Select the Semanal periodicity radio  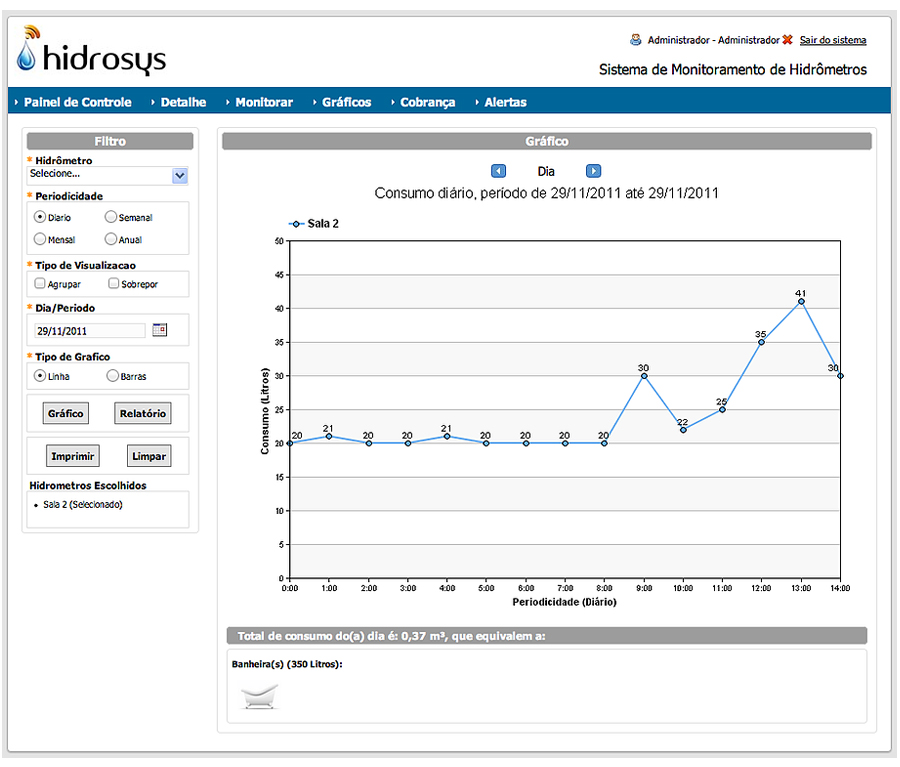click(x=111, y=217)
